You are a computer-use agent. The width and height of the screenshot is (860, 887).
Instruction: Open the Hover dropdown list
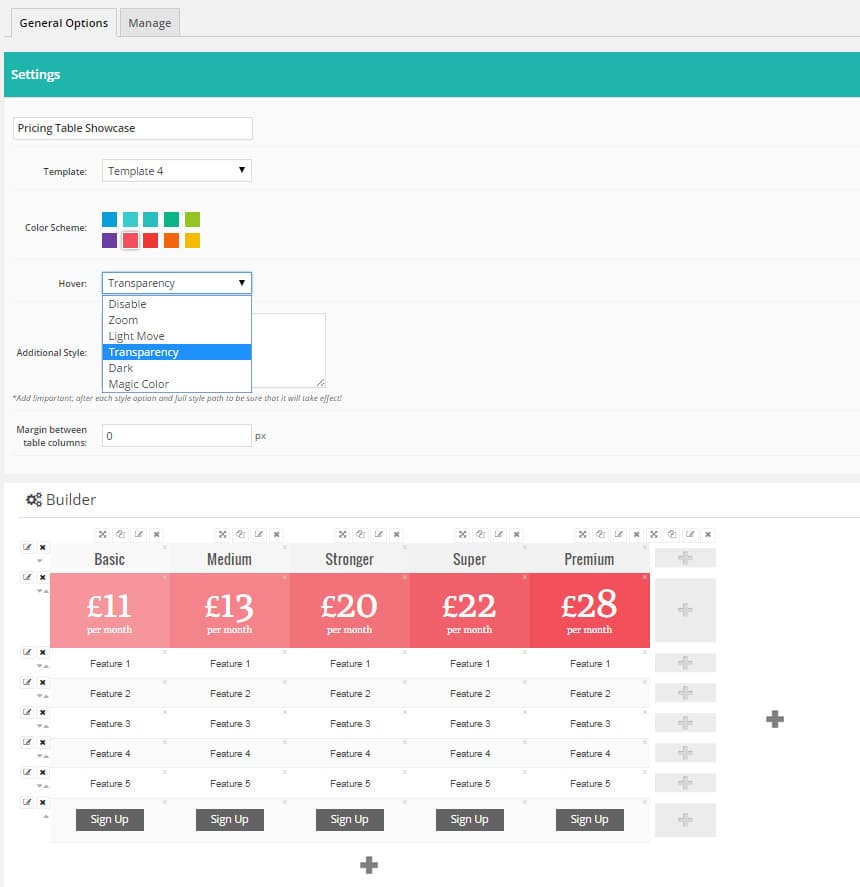point(176,282)
